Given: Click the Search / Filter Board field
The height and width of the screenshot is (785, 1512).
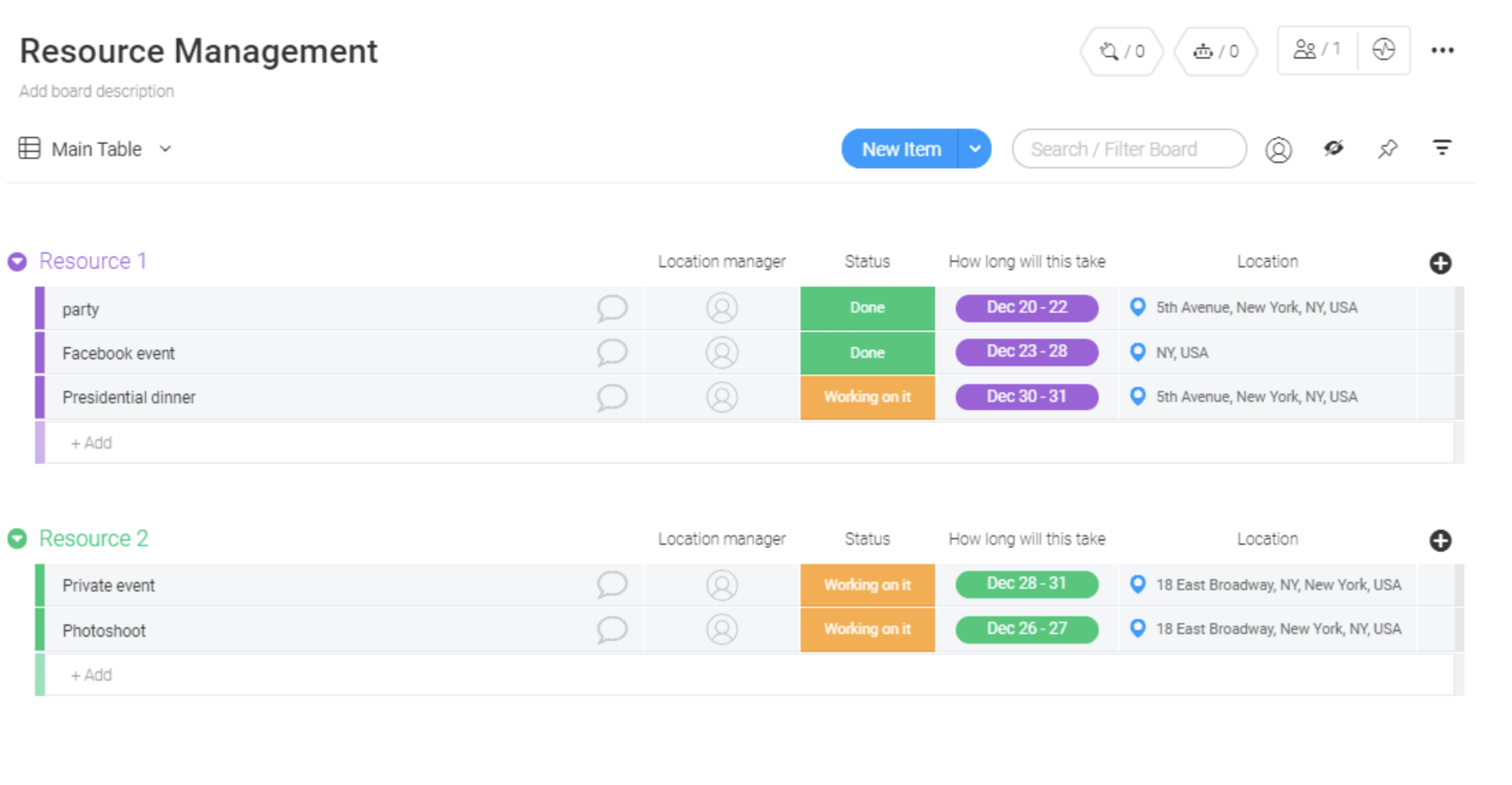Looking at the screenshot, I should click(x=1129, y=149).
